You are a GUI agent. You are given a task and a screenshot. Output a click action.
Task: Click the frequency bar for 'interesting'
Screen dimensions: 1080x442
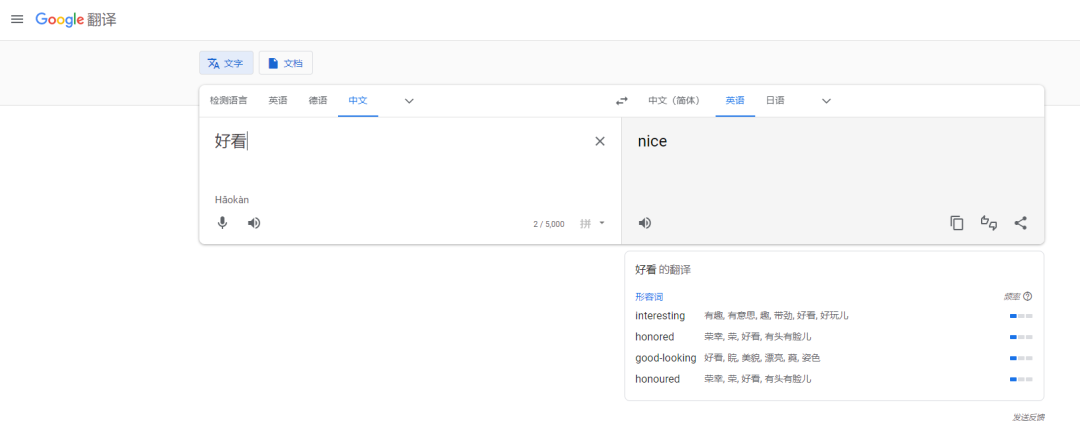click(x=1021, y=316)
